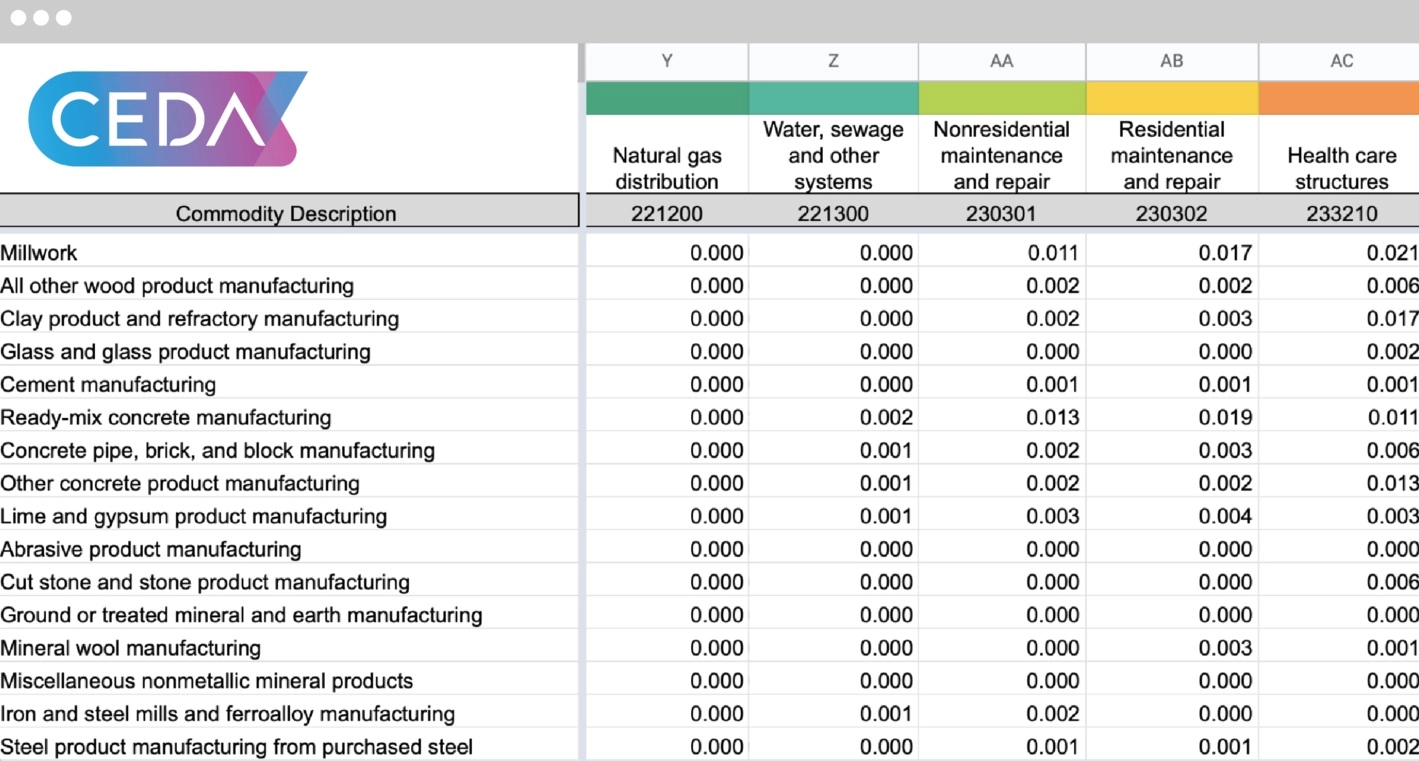This screenshot has height=761, width=1419.
Task: Click Mineral wool manufacturing row label
Action: point(130,648)
